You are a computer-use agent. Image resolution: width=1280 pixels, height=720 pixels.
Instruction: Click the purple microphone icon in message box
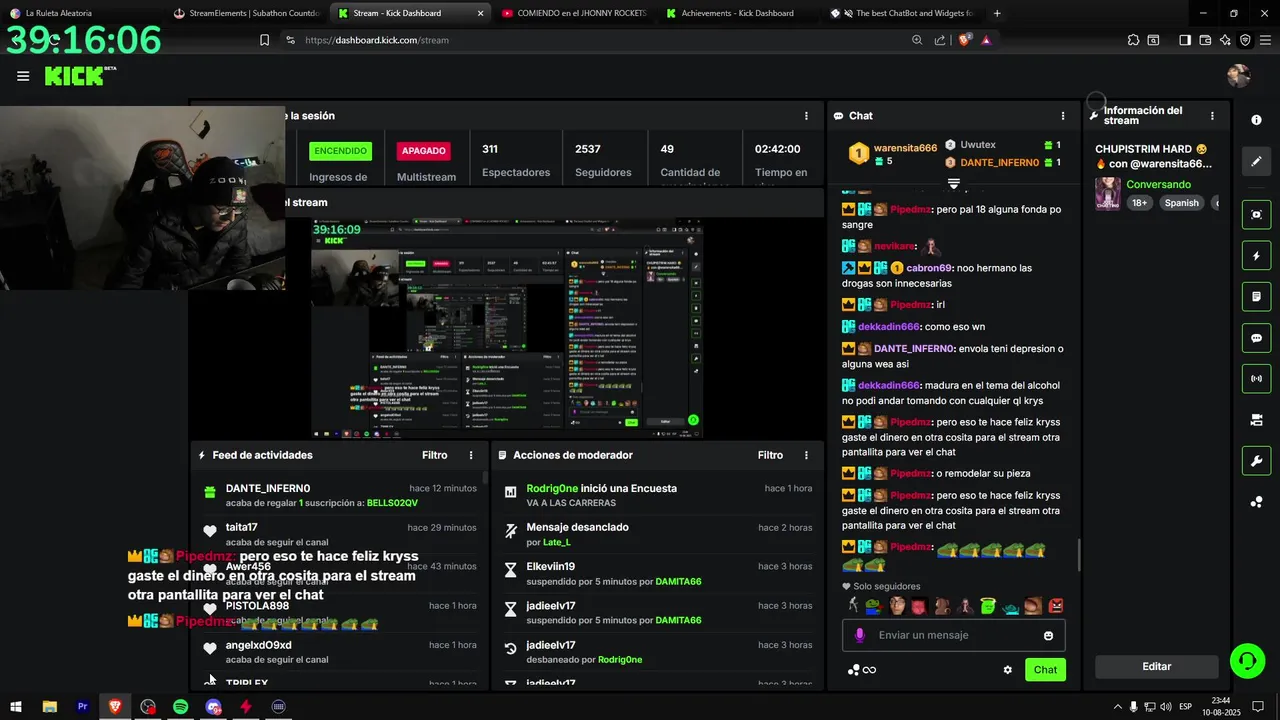click(860, 635)
